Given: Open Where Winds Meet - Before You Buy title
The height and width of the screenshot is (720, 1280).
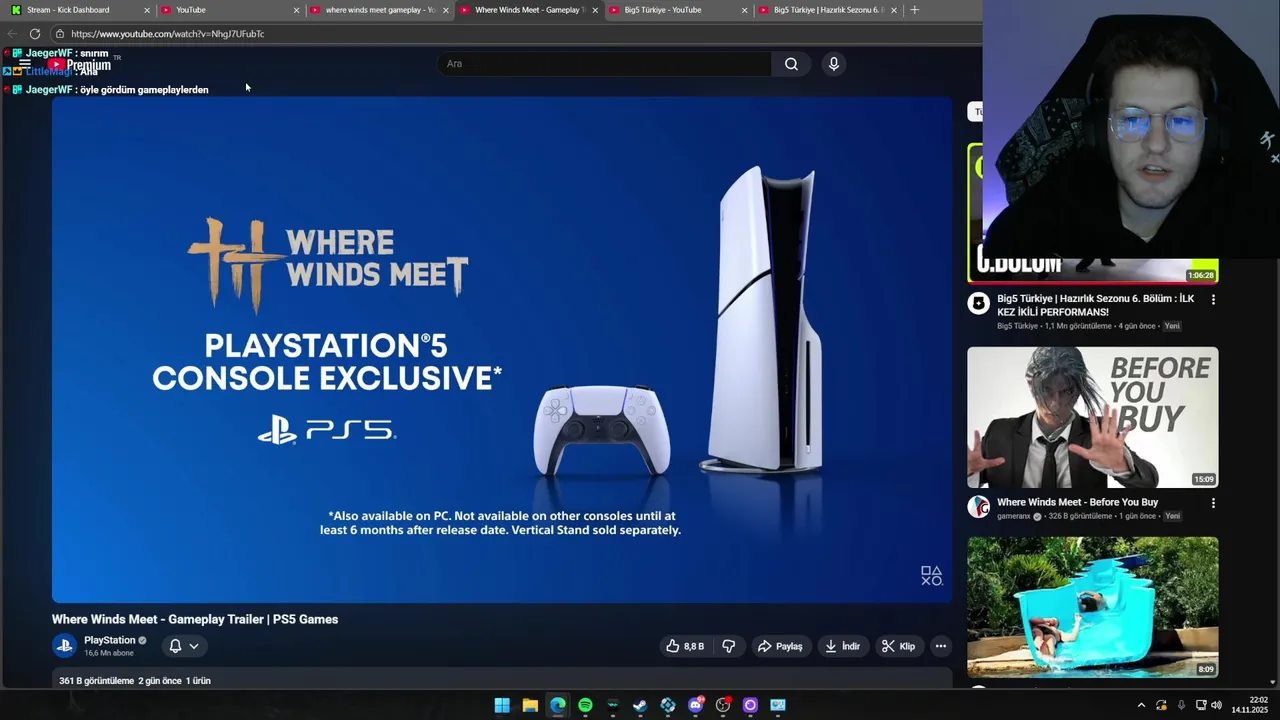Looking at the screenshot, I should [x=1077, y=502].
